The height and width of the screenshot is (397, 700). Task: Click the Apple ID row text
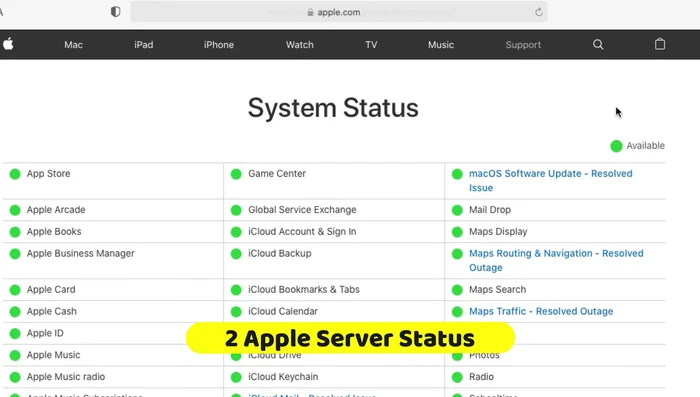click(45, 333)
